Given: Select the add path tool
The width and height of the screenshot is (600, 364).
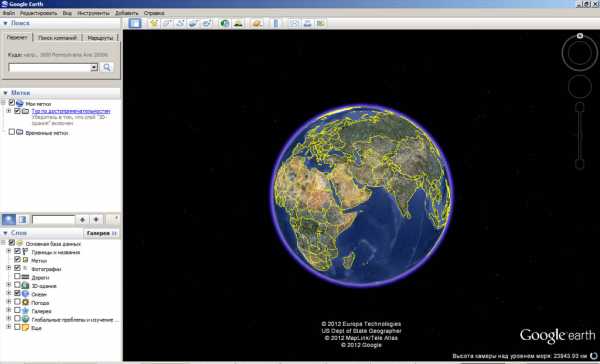Looking at the screenshot, I should click(180, 23).
